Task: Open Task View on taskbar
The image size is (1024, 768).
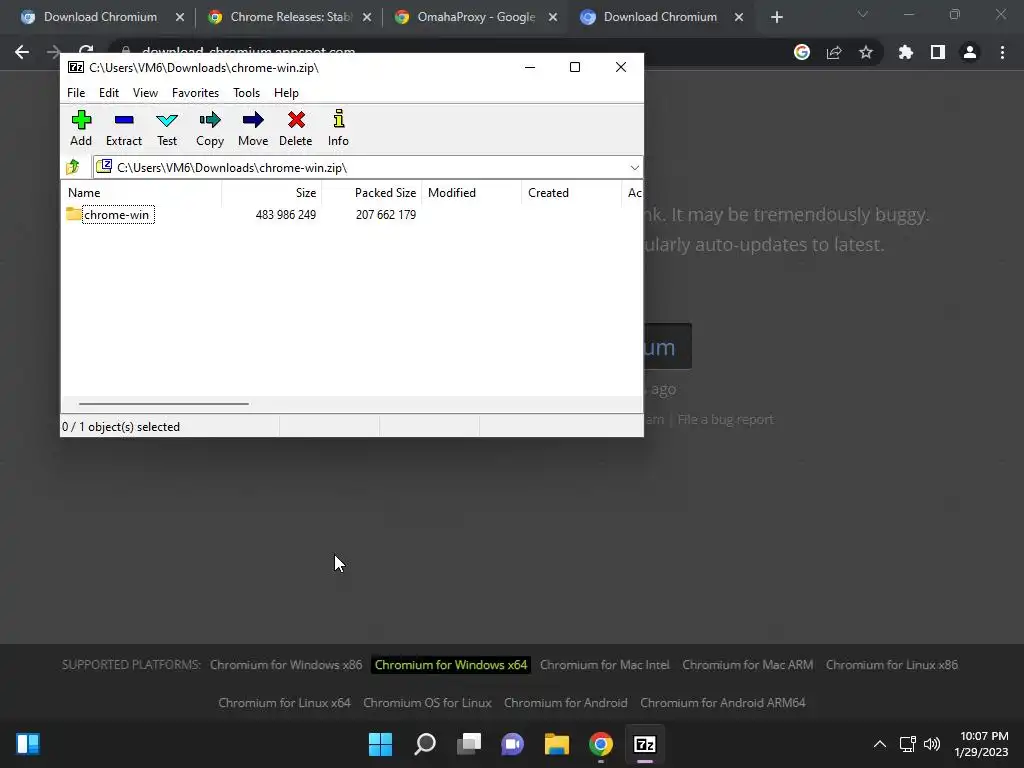Action: 469,744
